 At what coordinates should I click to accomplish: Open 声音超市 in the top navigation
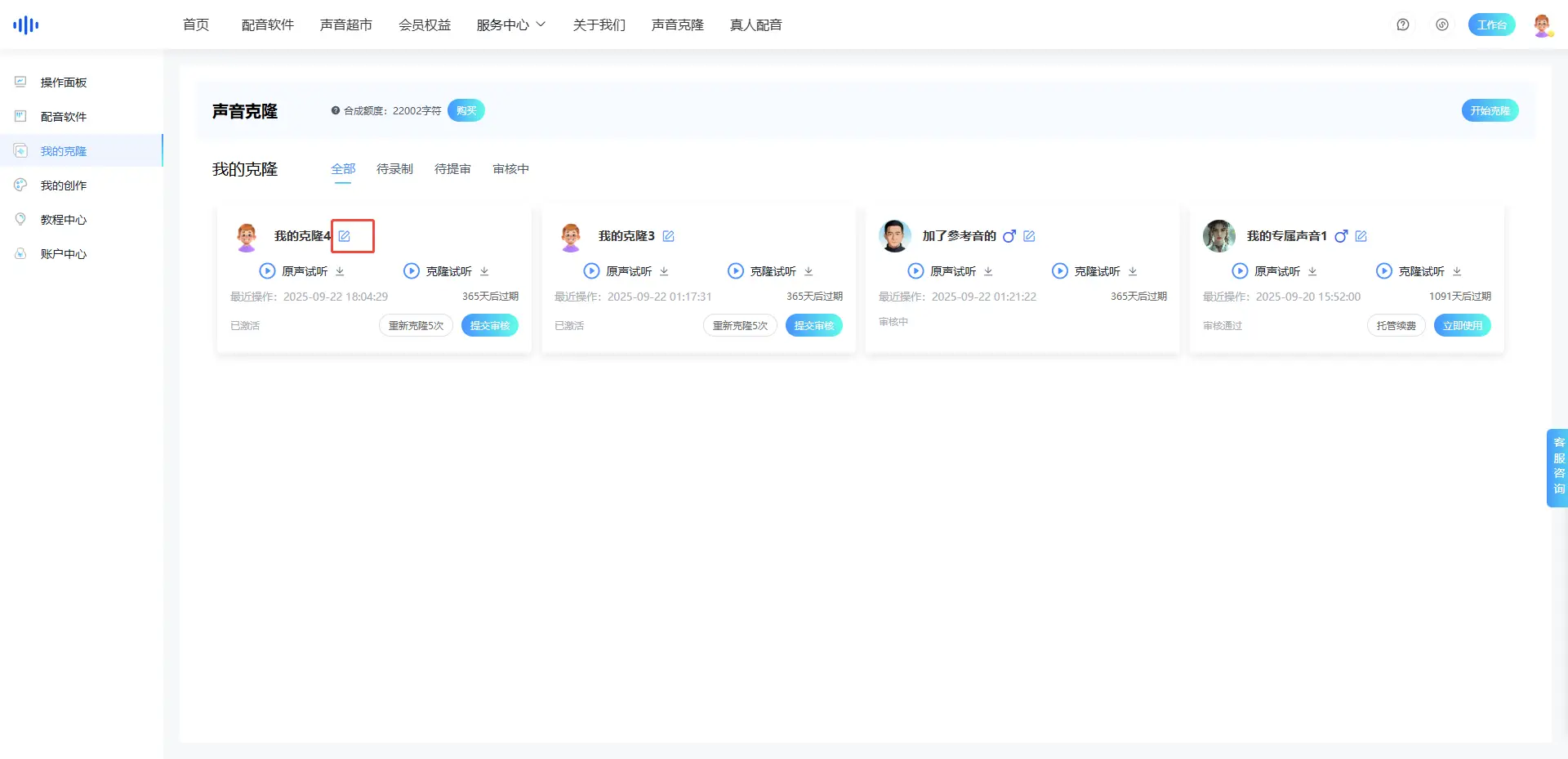346,25
